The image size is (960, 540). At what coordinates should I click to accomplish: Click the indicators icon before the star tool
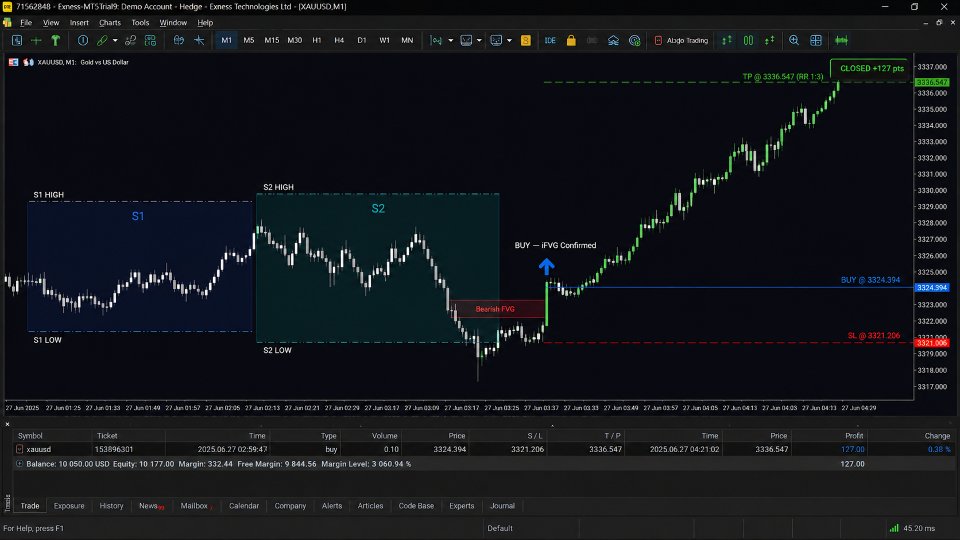[x=179, y=40]
